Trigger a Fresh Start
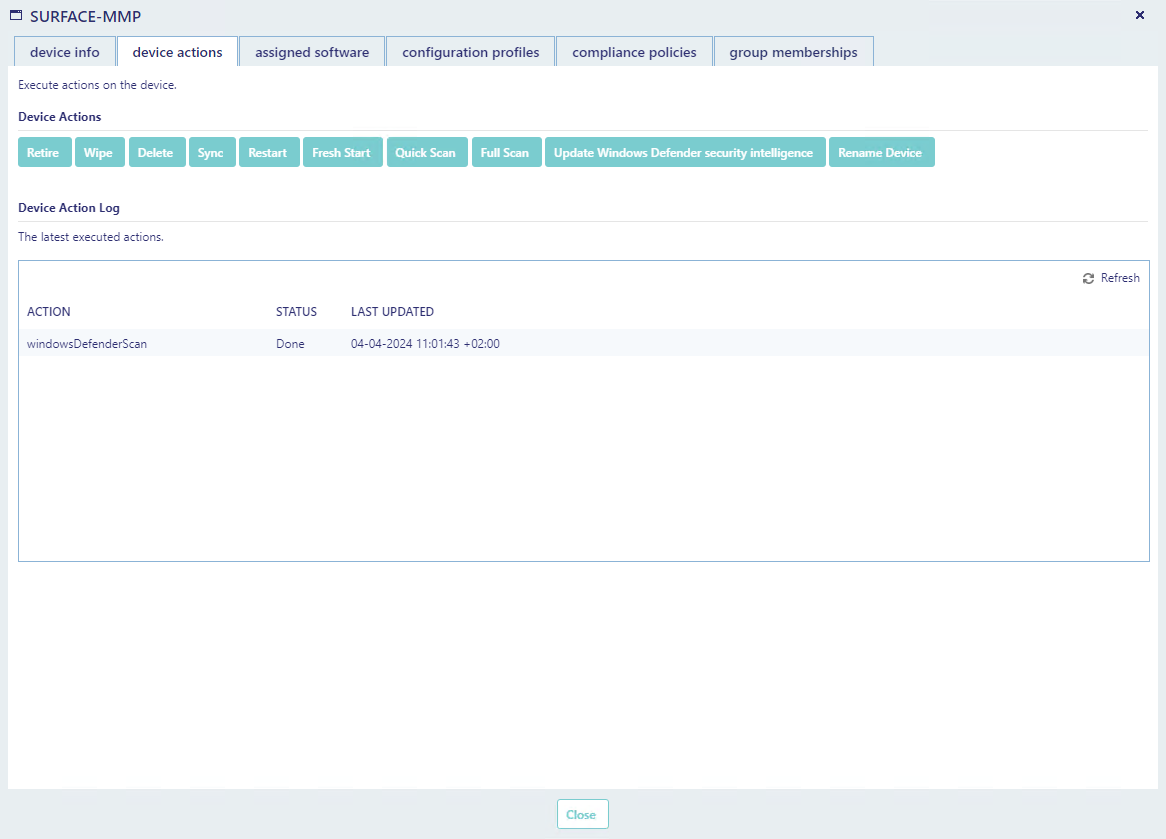The height and width of the screenshot is (839, 1166). [x=342, y=153]
